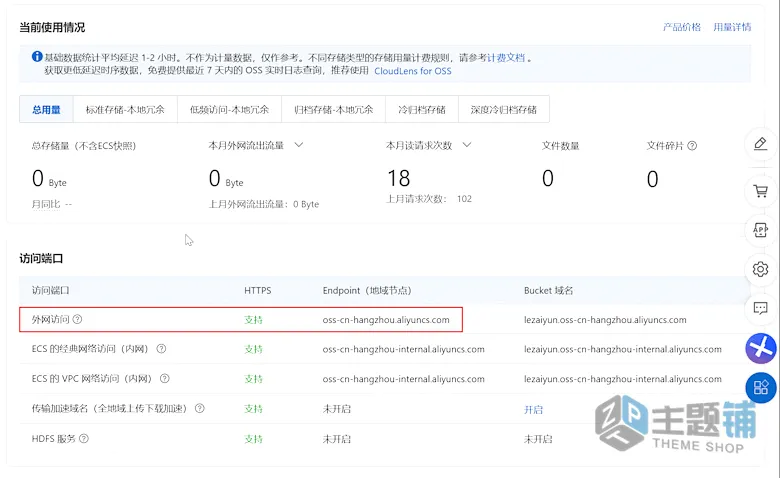Click 总存储量（不含ECS快照）label
780x478 pixels.
[x=84, y=146]
